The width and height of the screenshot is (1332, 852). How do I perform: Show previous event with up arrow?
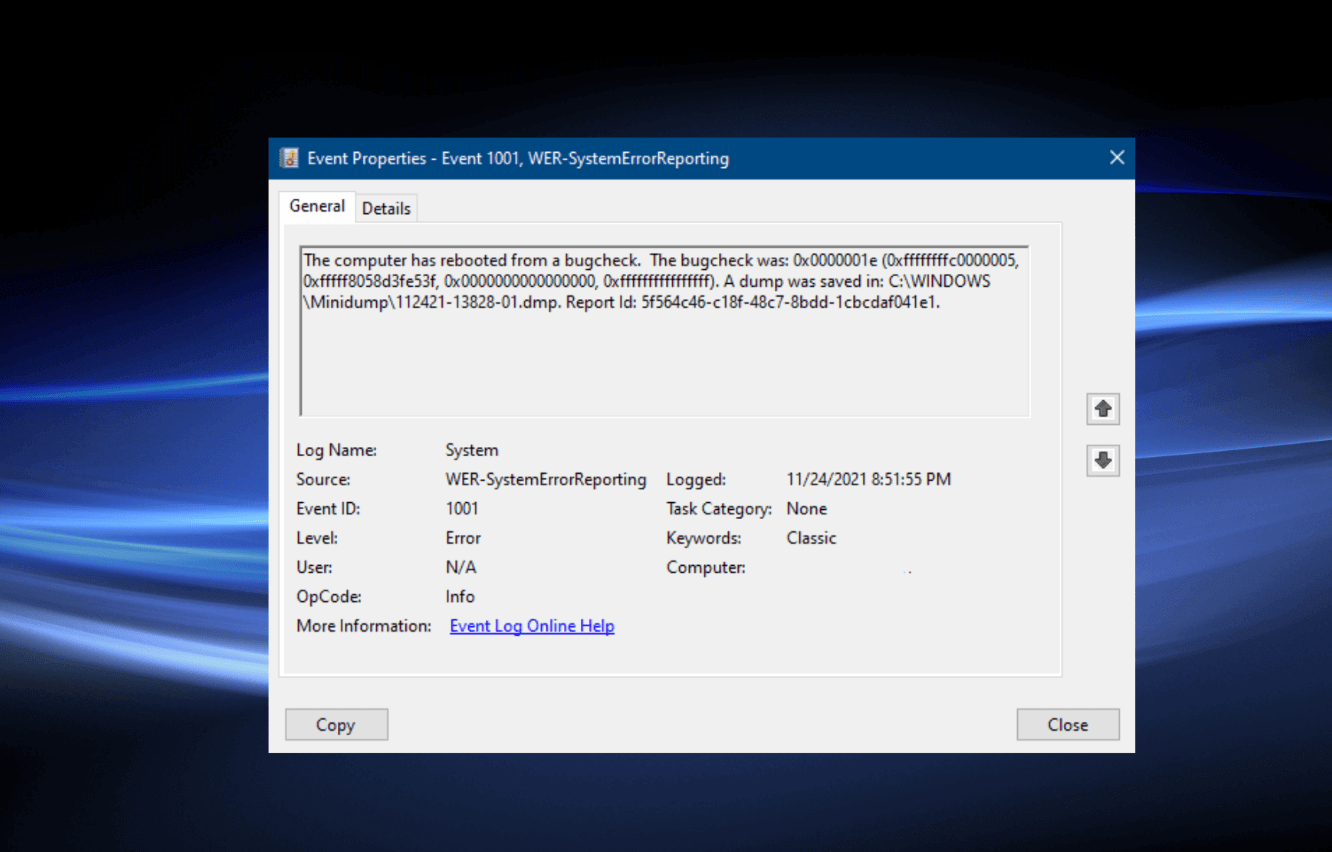[x=1103, y=408]
